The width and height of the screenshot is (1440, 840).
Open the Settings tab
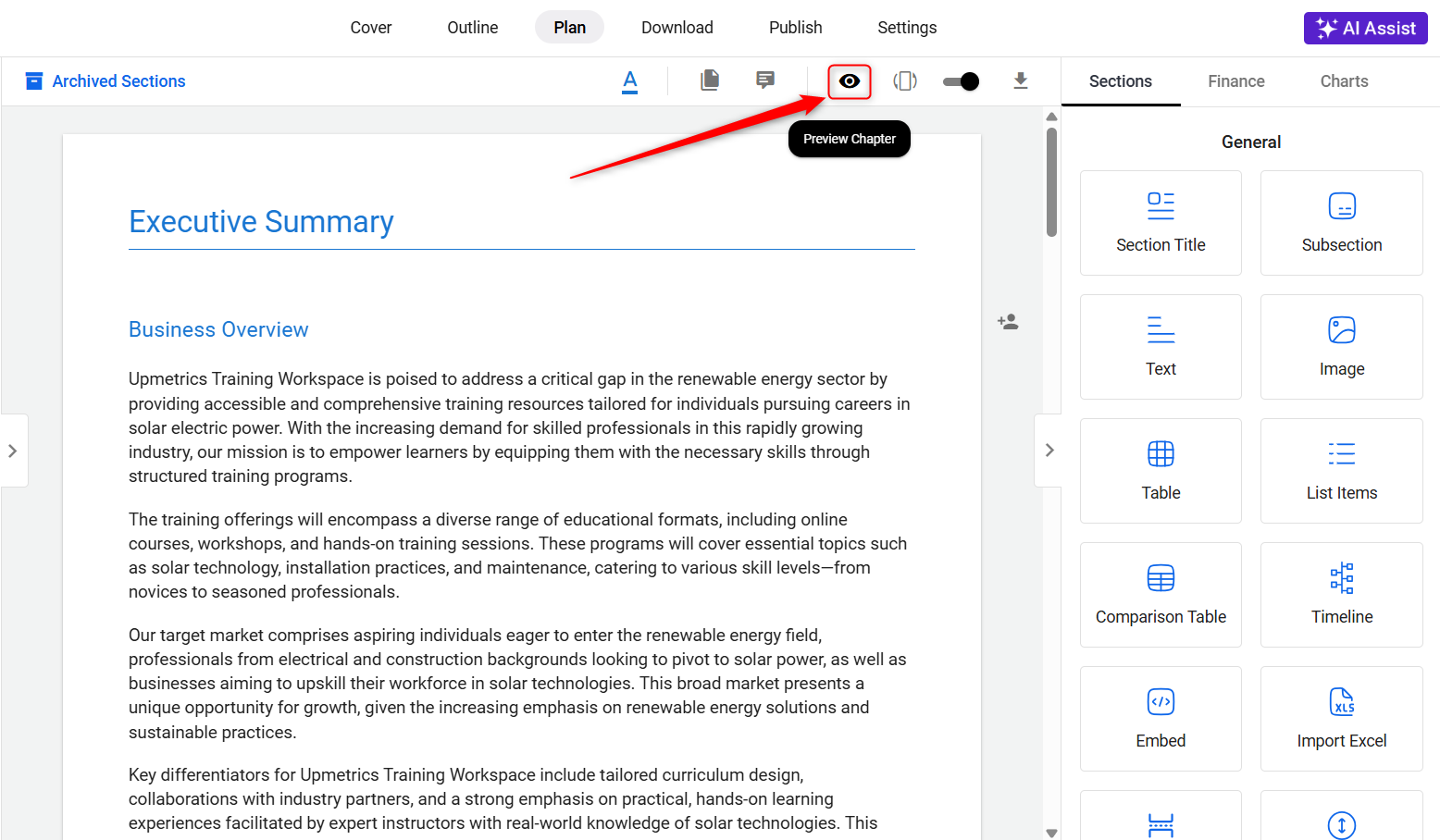click(x=907, y=28)
